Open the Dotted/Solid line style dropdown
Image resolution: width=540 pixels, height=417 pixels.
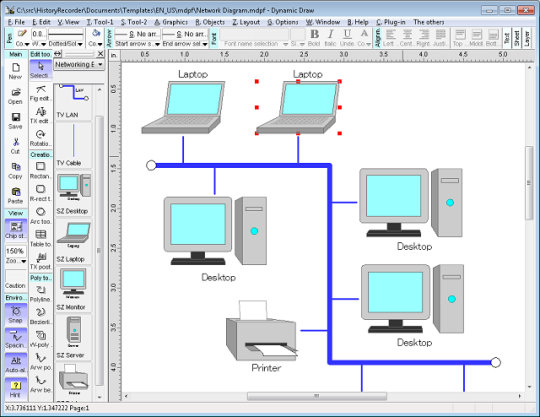tap(80, 44)
